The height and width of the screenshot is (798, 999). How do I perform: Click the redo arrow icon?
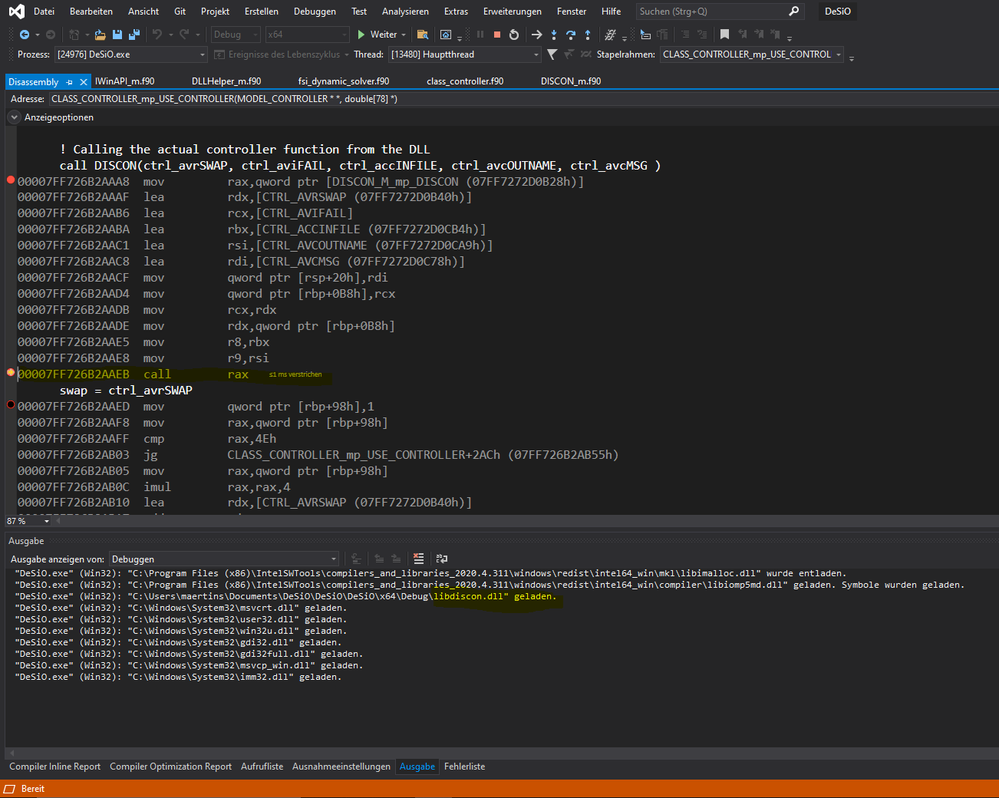click(x=184, y=34)
